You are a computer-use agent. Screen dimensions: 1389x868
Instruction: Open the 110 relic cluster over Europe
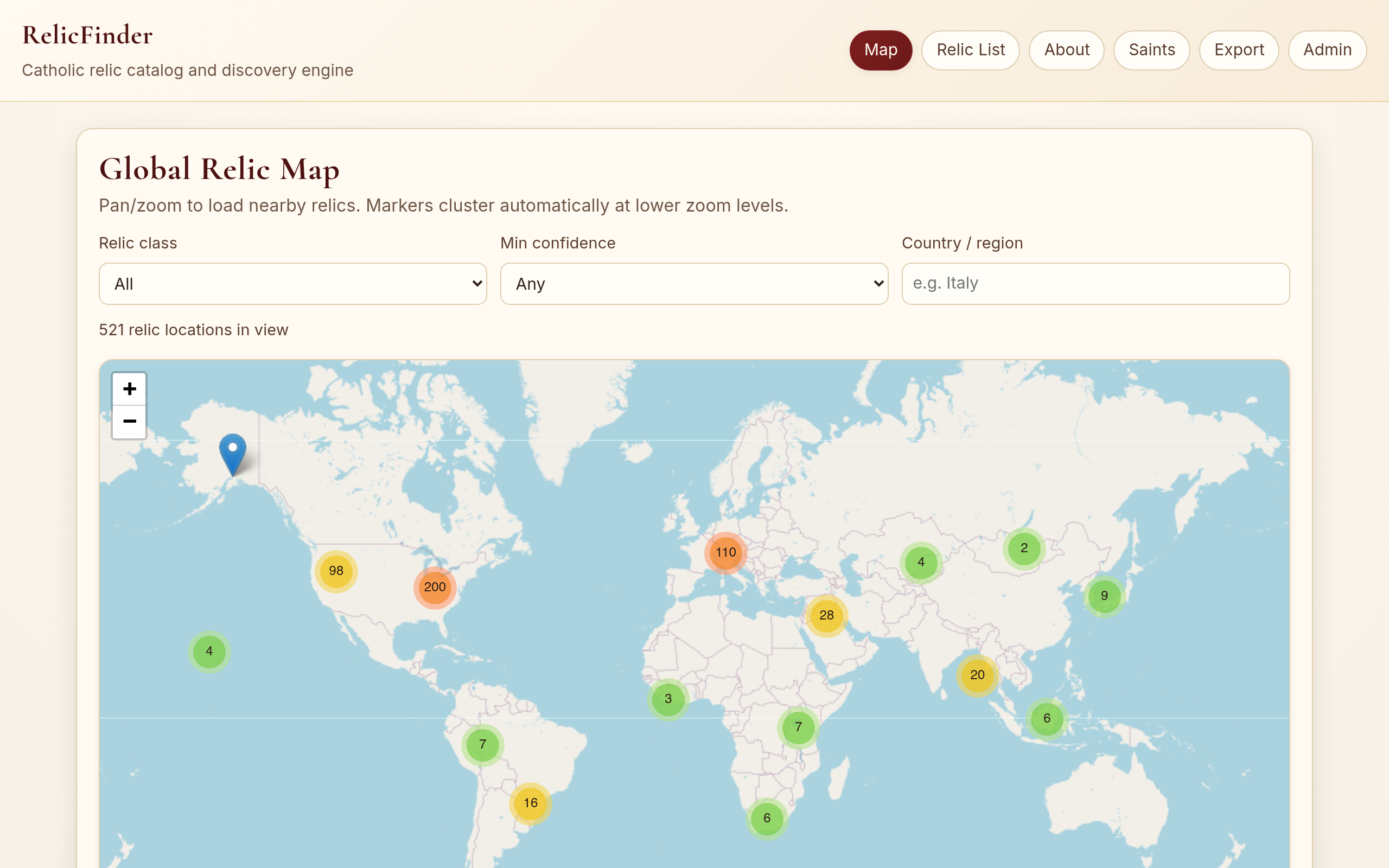point(725,552)
